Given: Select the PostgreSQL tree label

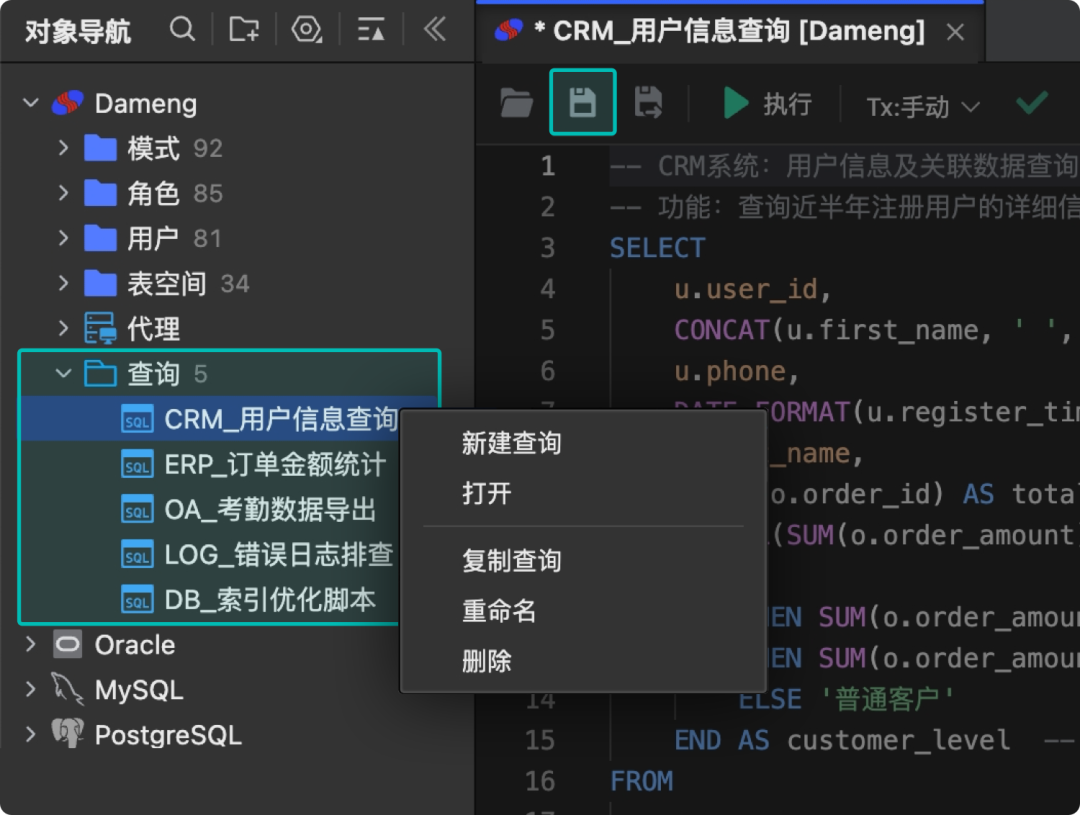Looking at the screenshot, I should tap(168, 735).
